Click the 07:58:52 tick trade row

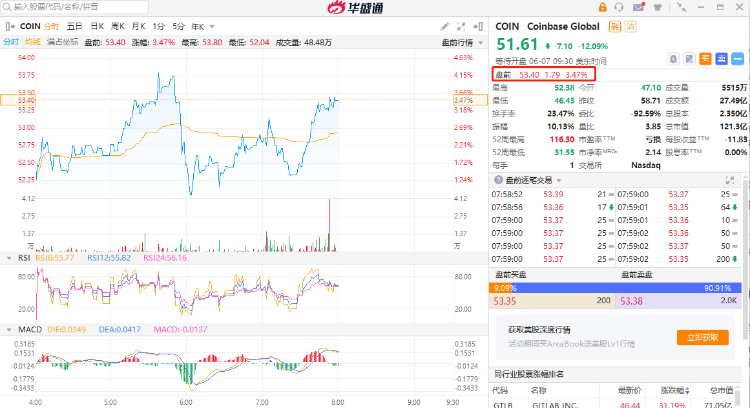pyautogui.click(x=552, y=194)
